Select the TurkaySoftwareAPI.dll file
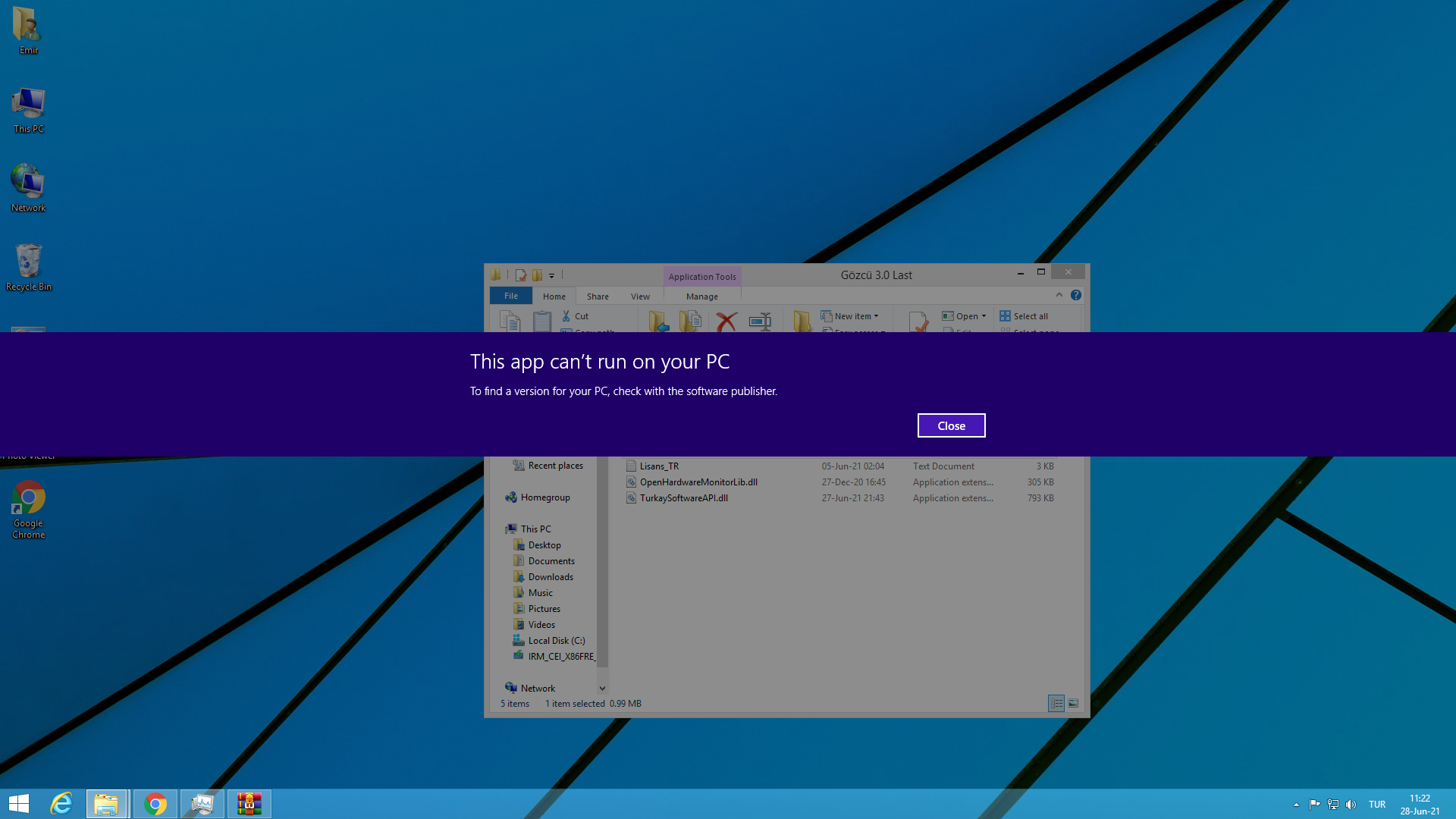 point(683,498)
